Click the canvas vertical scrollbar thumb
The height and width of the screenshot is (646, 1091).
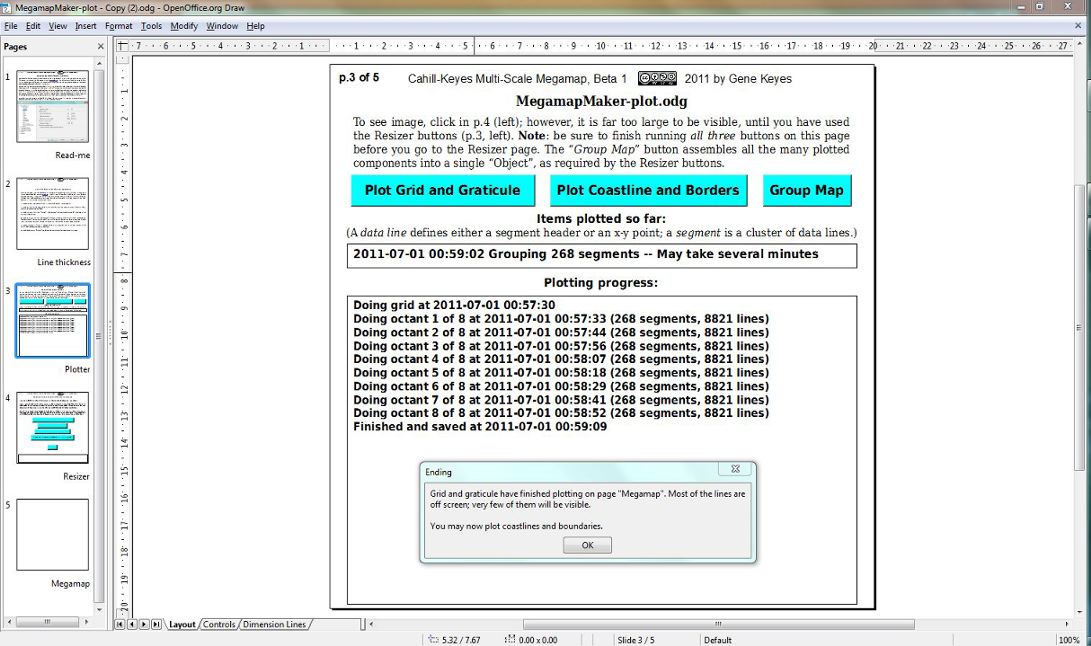click(x=1079, y=327)
